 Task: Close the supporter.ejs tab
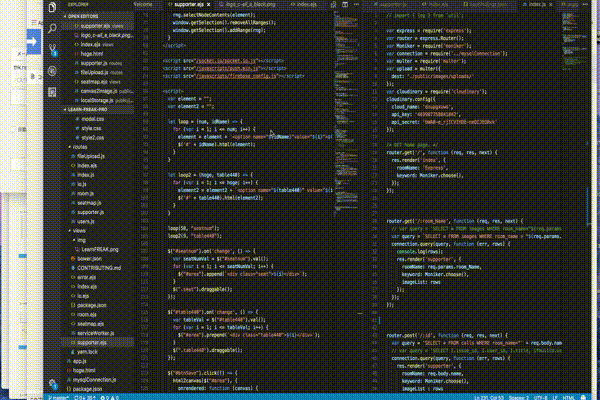209,5
